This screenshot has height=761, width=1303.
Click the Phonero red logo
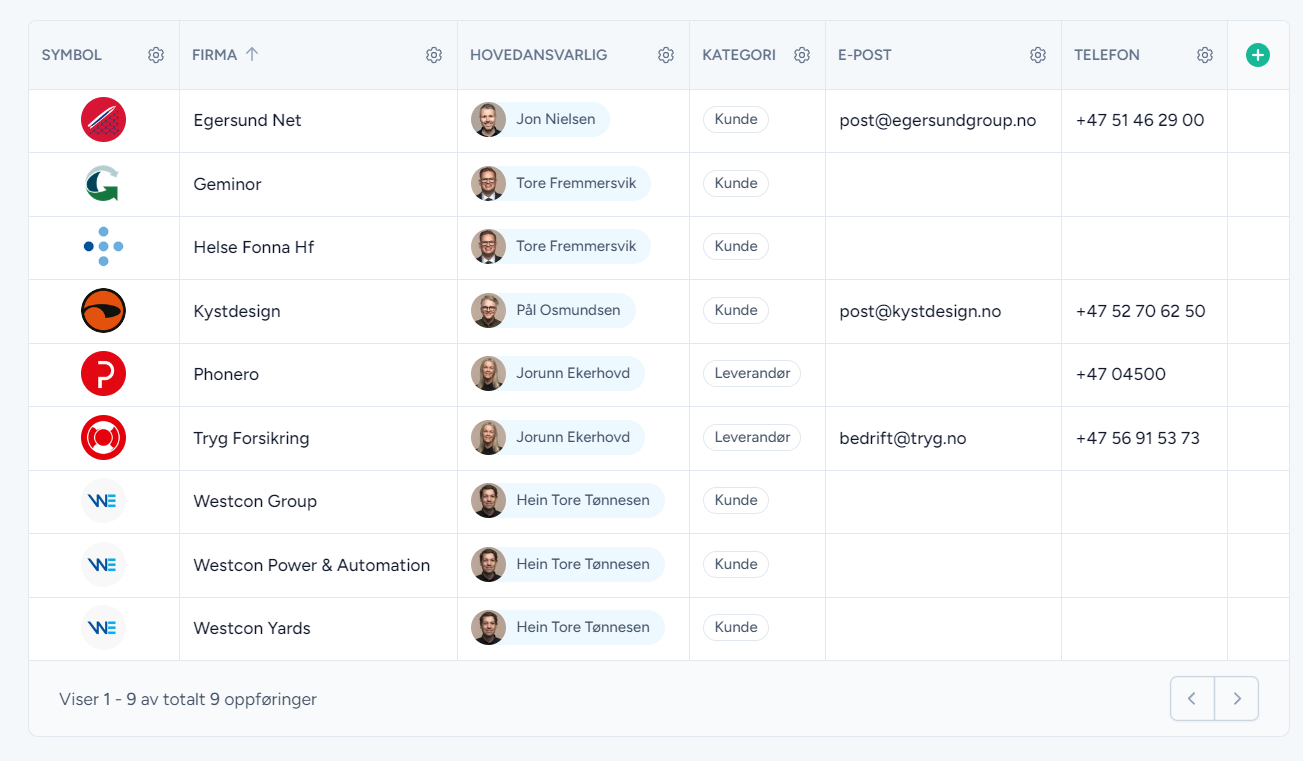pos(103,374)
